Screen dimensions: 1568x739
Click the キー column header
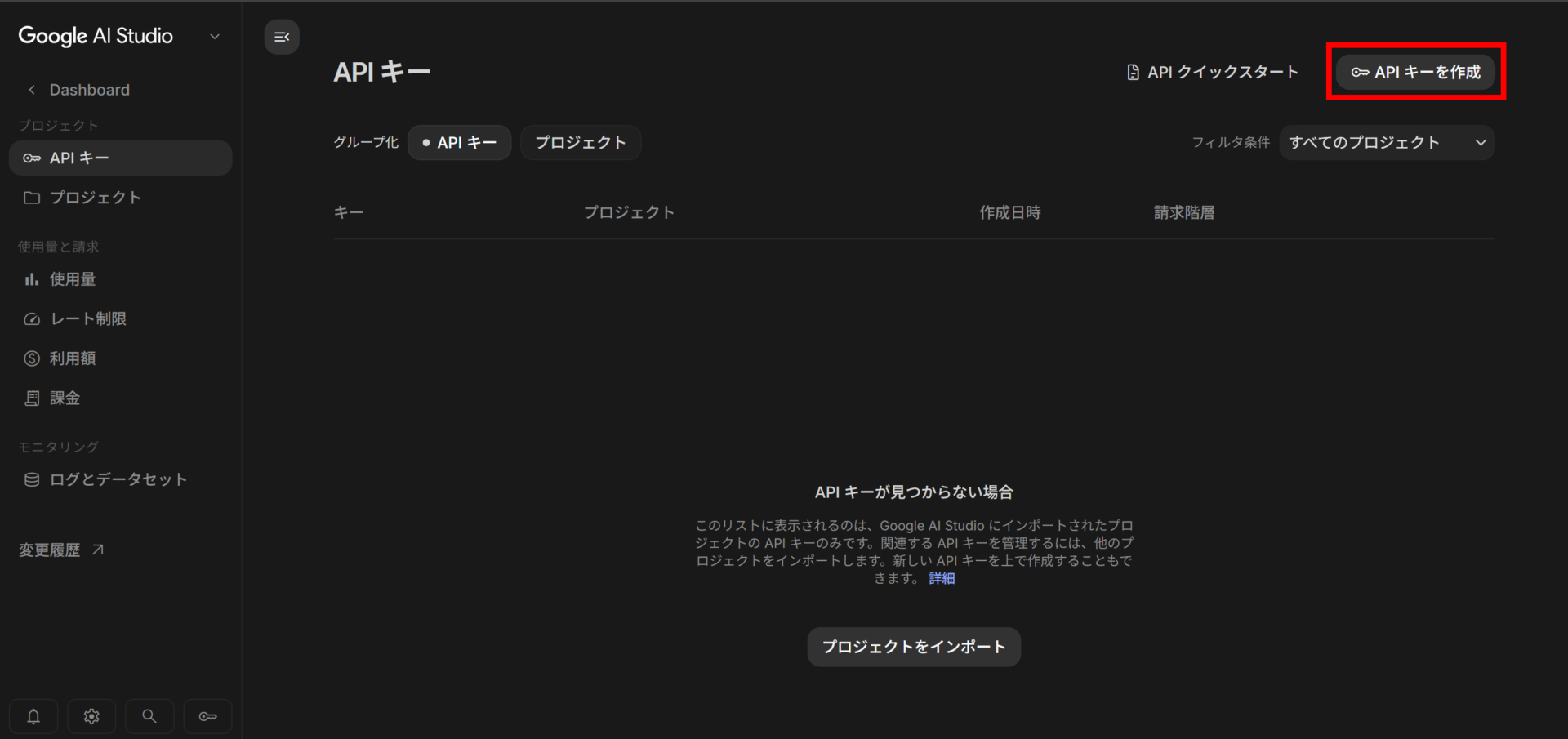tap(349, 212)
